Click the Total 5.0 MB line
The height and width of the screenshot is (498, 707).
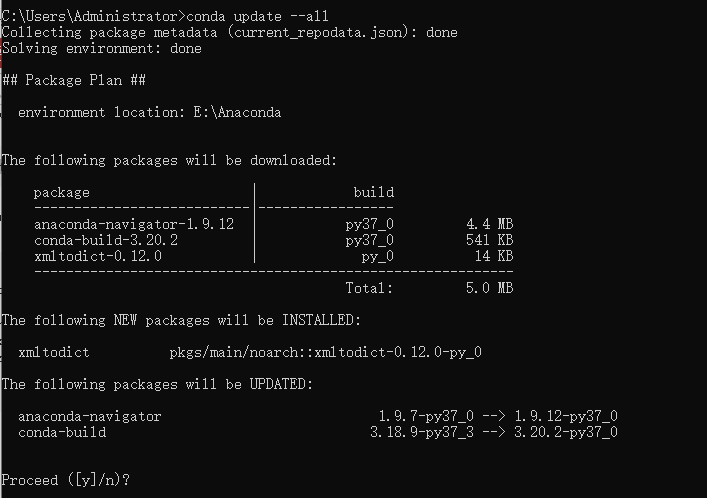pyautogui.click(x=429, y=288)
